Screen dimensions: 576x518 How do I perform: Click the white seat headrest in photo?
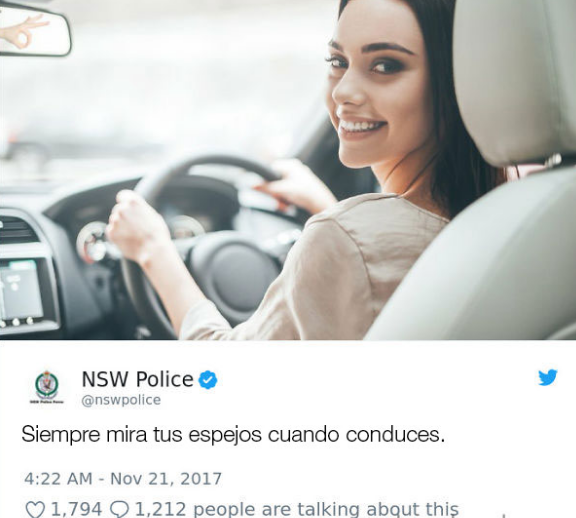pos(514,79)
